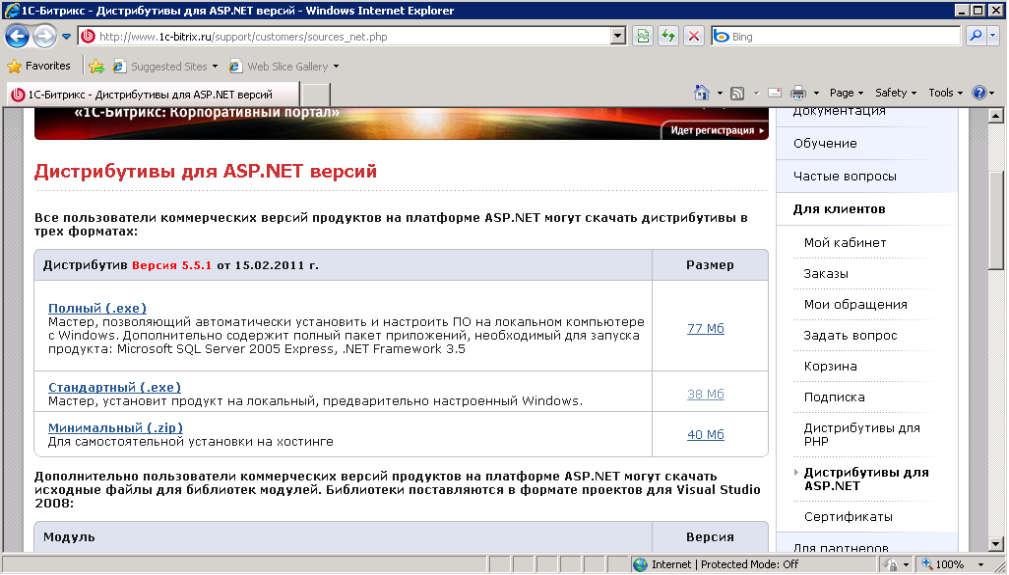The image size is (1009, 575).
Task: Click the browser Back arrow button
Action: (x=17, y=36)
